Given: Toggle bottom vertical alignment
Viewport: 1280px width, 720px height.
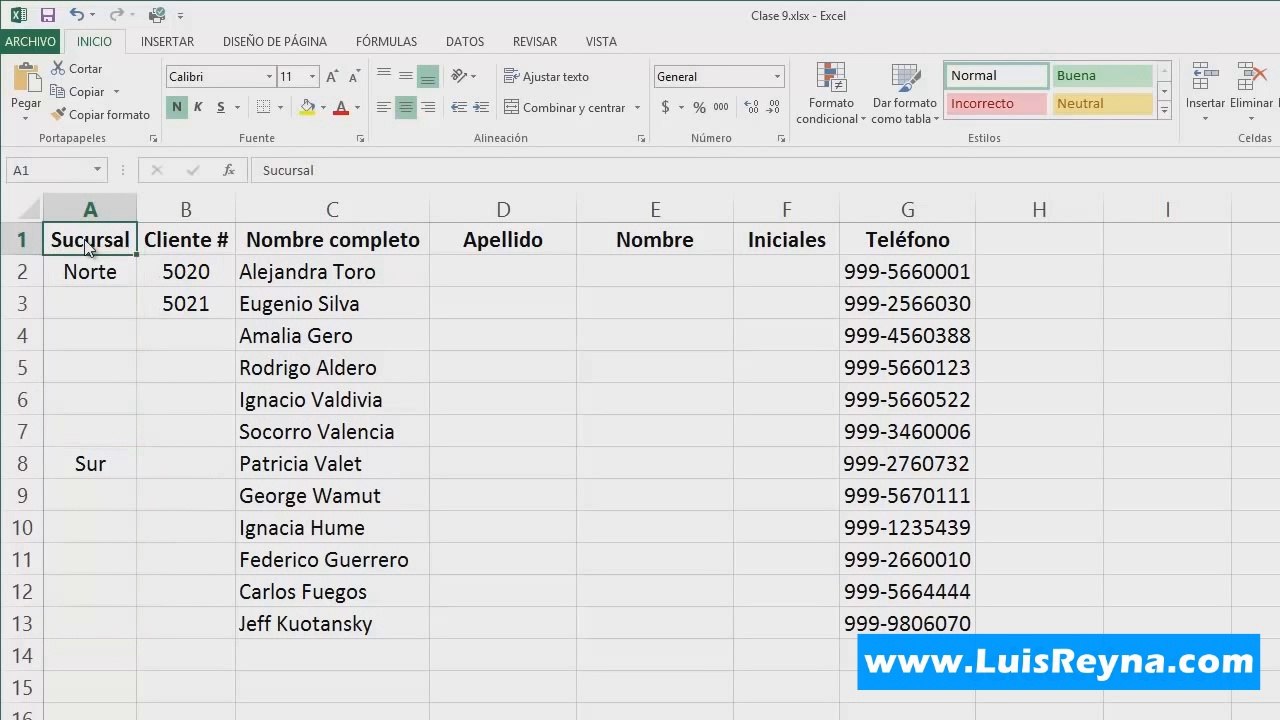Looking at the screenshot, I should pos(428,76).
